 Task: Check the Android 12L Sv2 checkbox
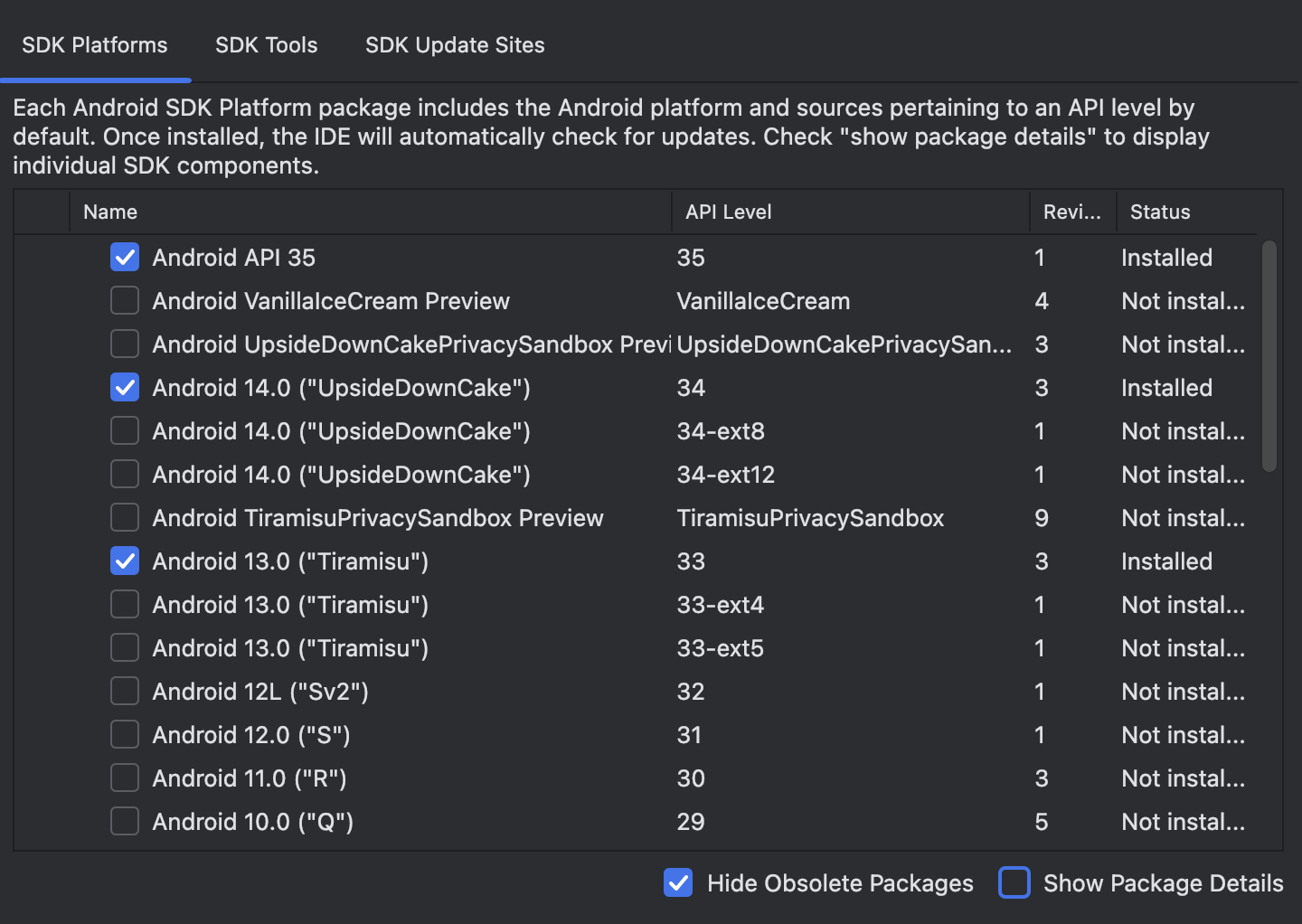pyautogui.click(x=125, y=692)
